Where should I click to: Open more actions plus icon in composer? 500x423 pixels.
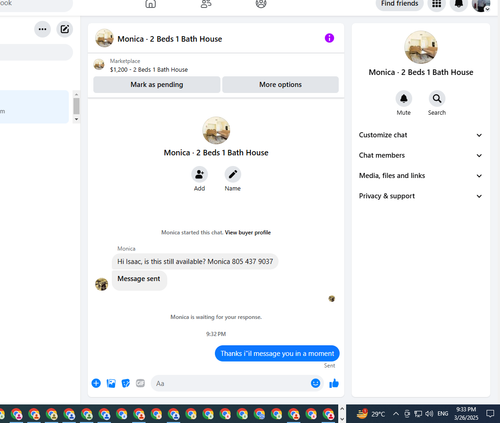pos(96,383)
